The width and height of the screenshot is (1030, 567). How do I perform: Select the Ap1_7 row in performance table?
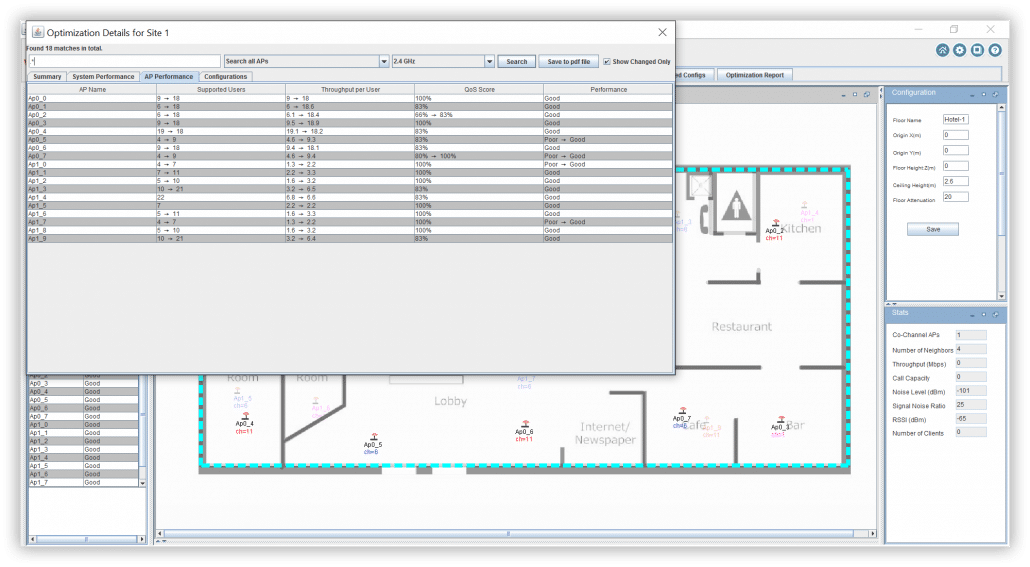[349, 222]
